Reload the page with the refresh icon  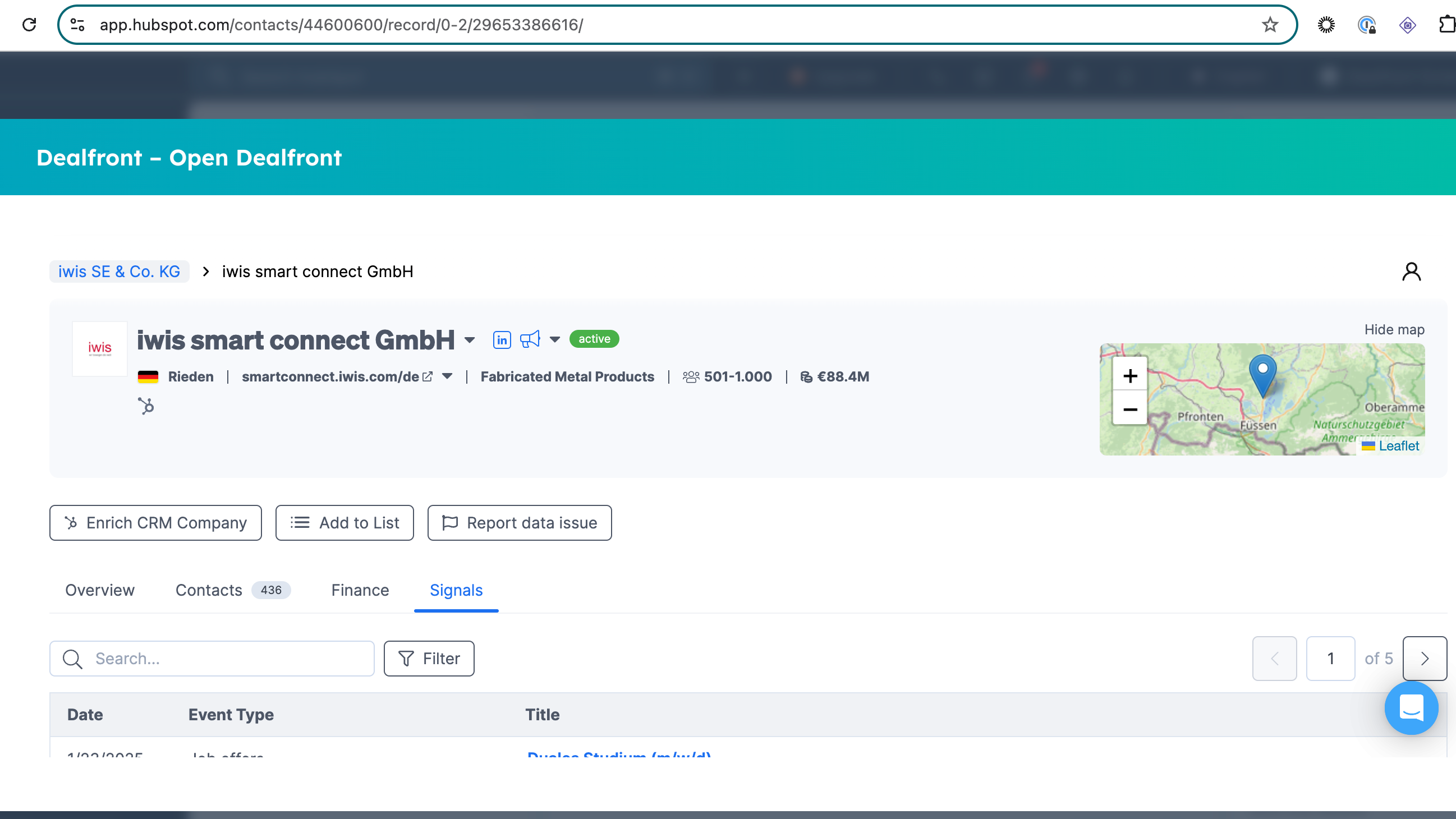[x=29, y=24]
